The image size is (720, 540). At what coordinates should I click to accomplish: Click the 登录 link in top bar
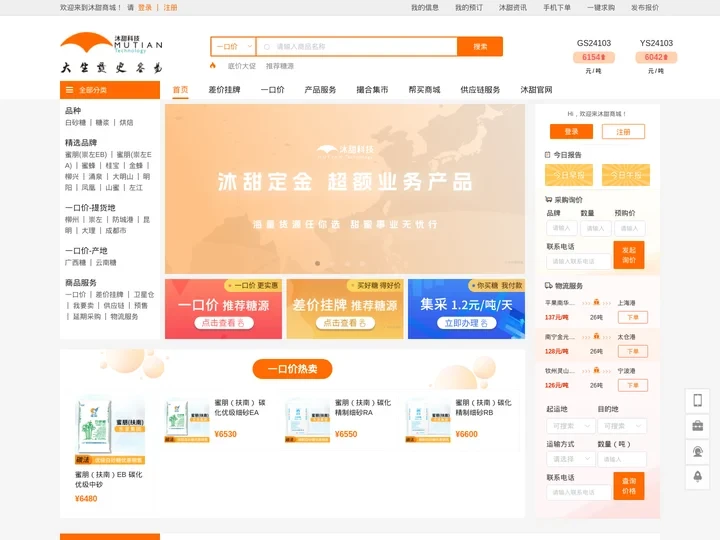145,7
